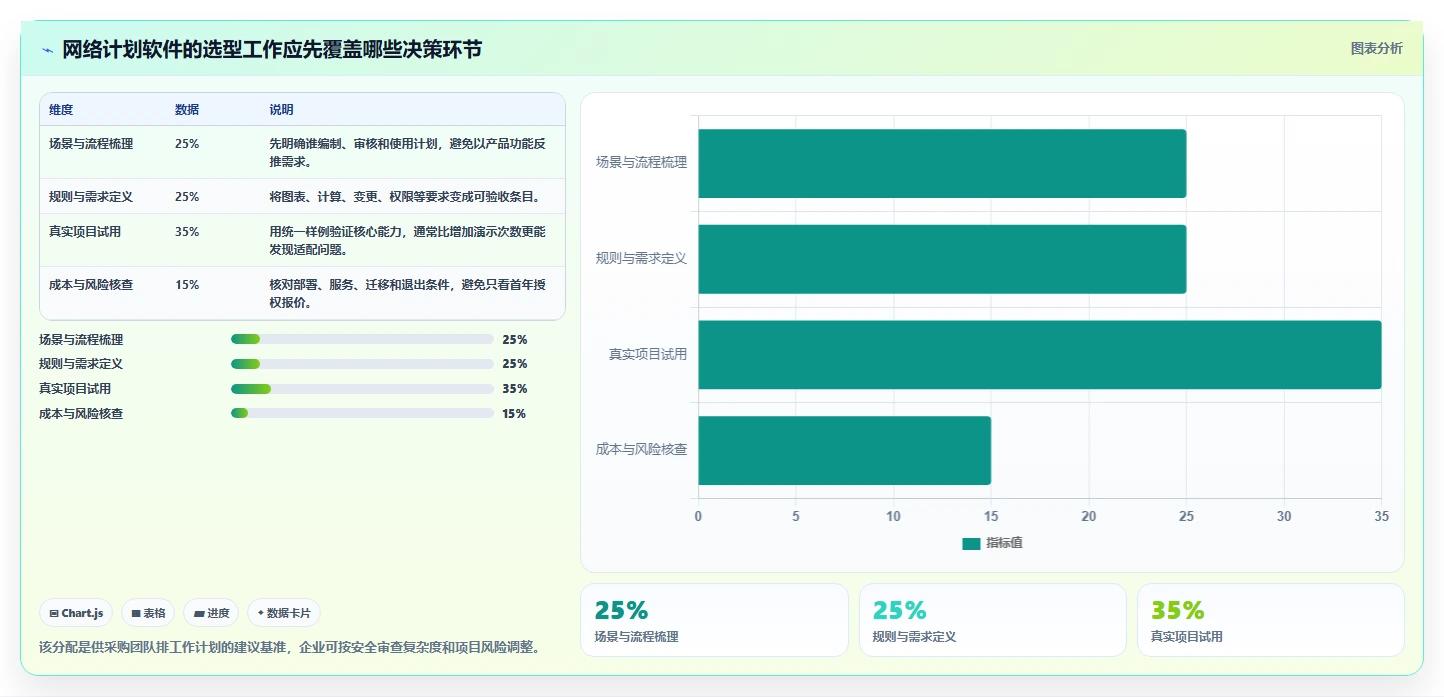Click the description starting 先明确谁编制

pos(408,153)
